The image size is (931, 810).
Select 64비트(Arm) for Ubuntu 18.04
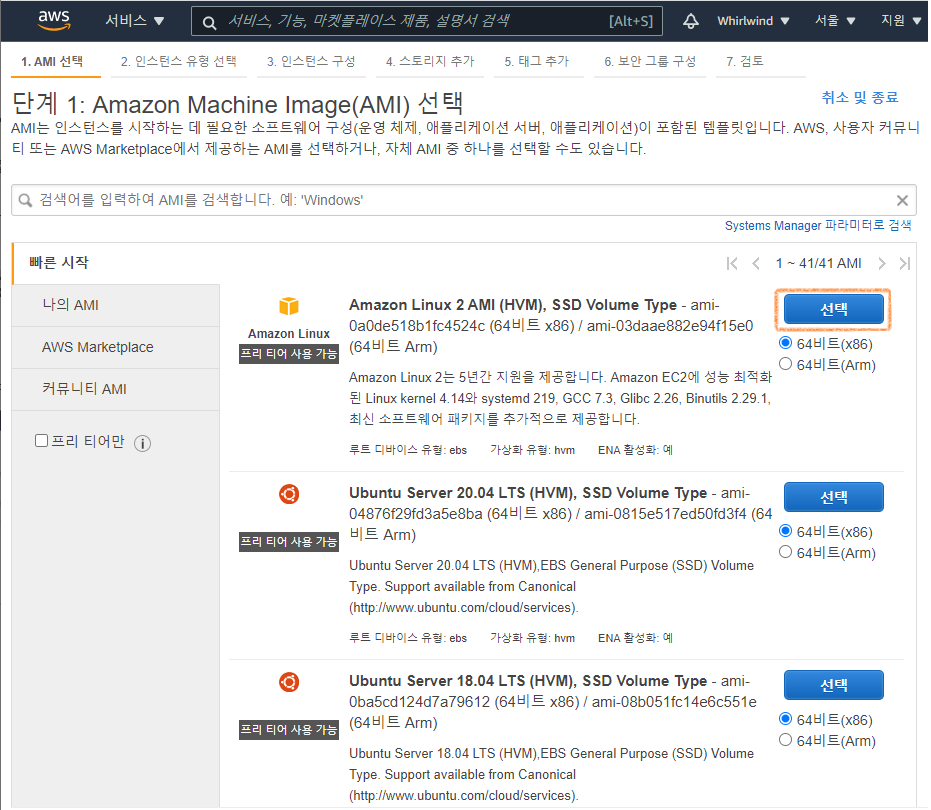tap(786, 739)
